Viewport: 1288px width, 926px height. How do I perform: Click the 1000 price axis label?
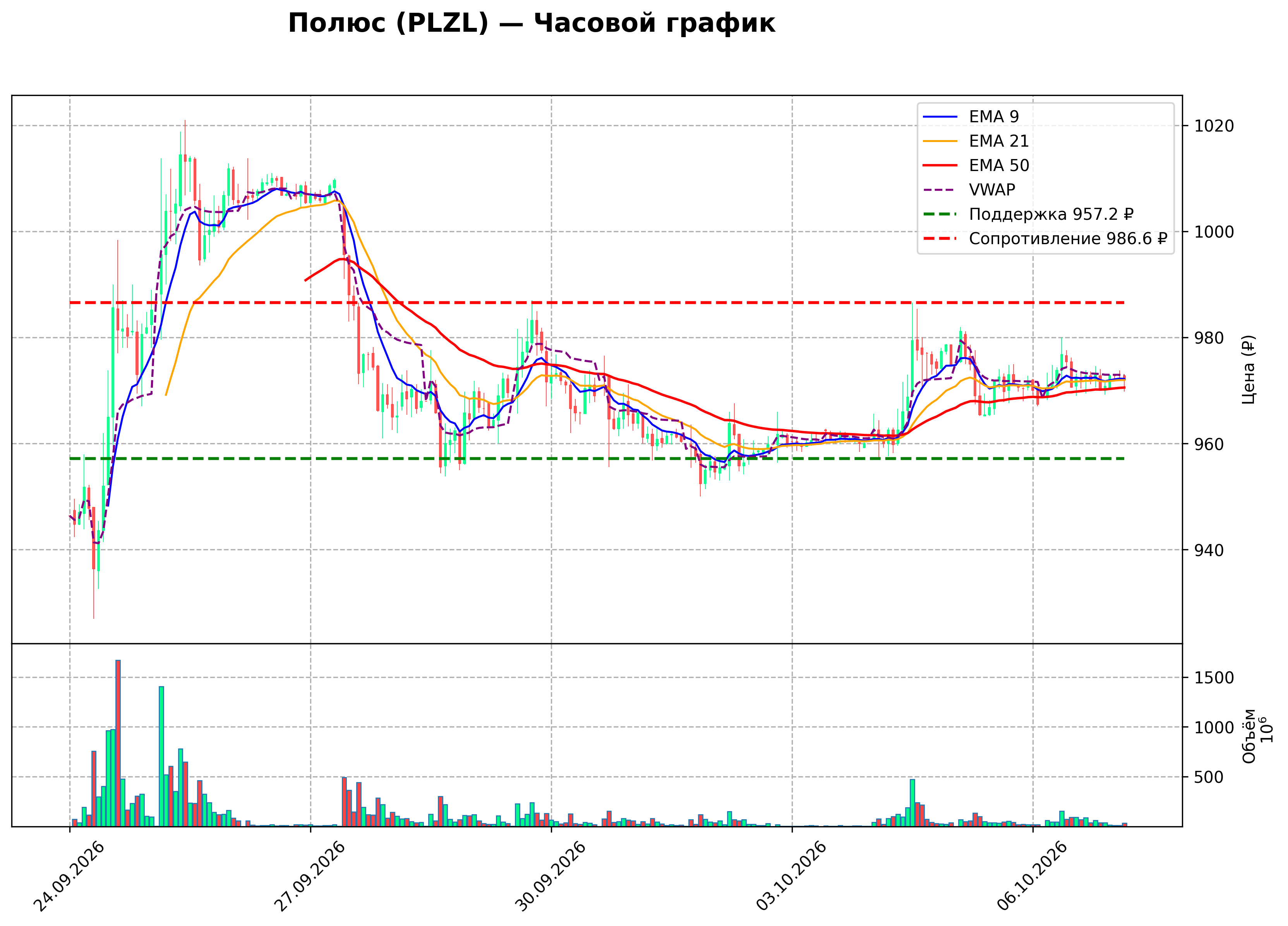tap(1214, 232)
